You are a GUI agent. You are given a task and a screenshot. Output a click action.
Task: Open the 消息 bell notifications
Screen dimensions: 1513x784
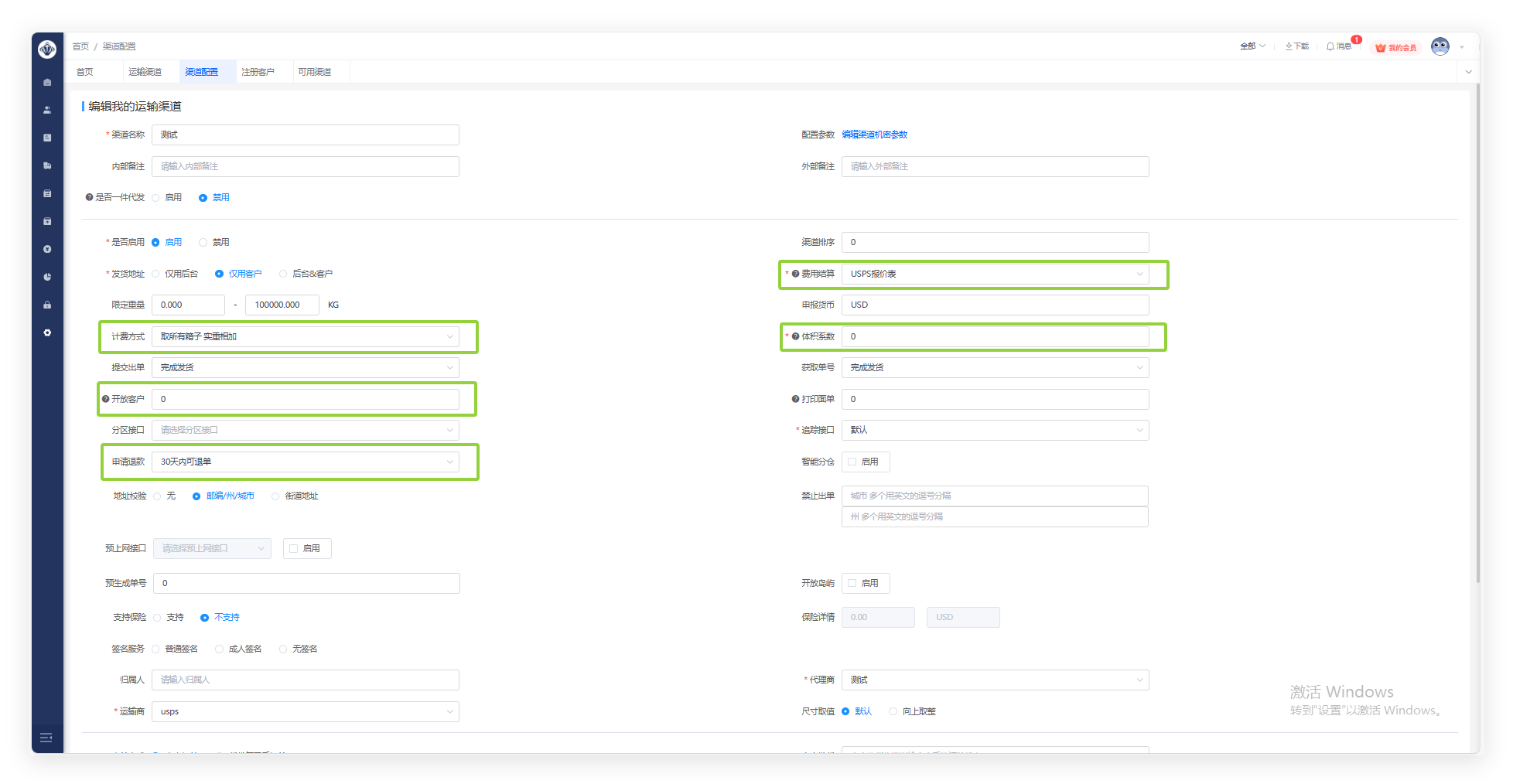pos(1339,46)
